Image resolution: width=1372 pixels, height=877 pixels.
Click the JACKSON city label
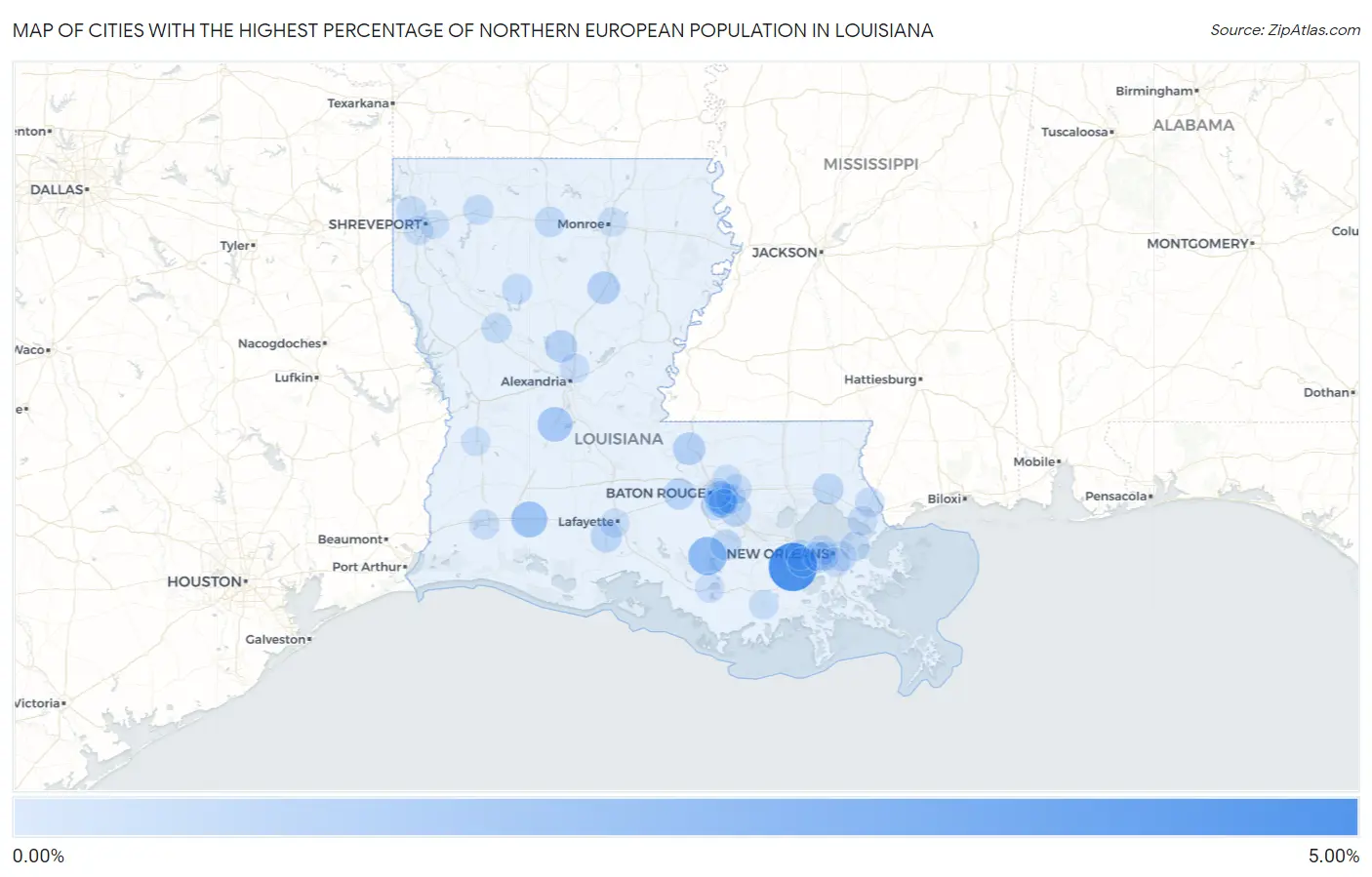click(785, 253)
